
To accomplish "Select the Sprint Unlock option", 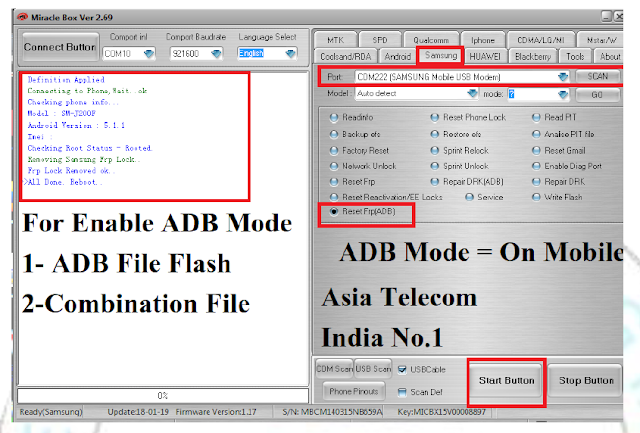I will point(435,166).
